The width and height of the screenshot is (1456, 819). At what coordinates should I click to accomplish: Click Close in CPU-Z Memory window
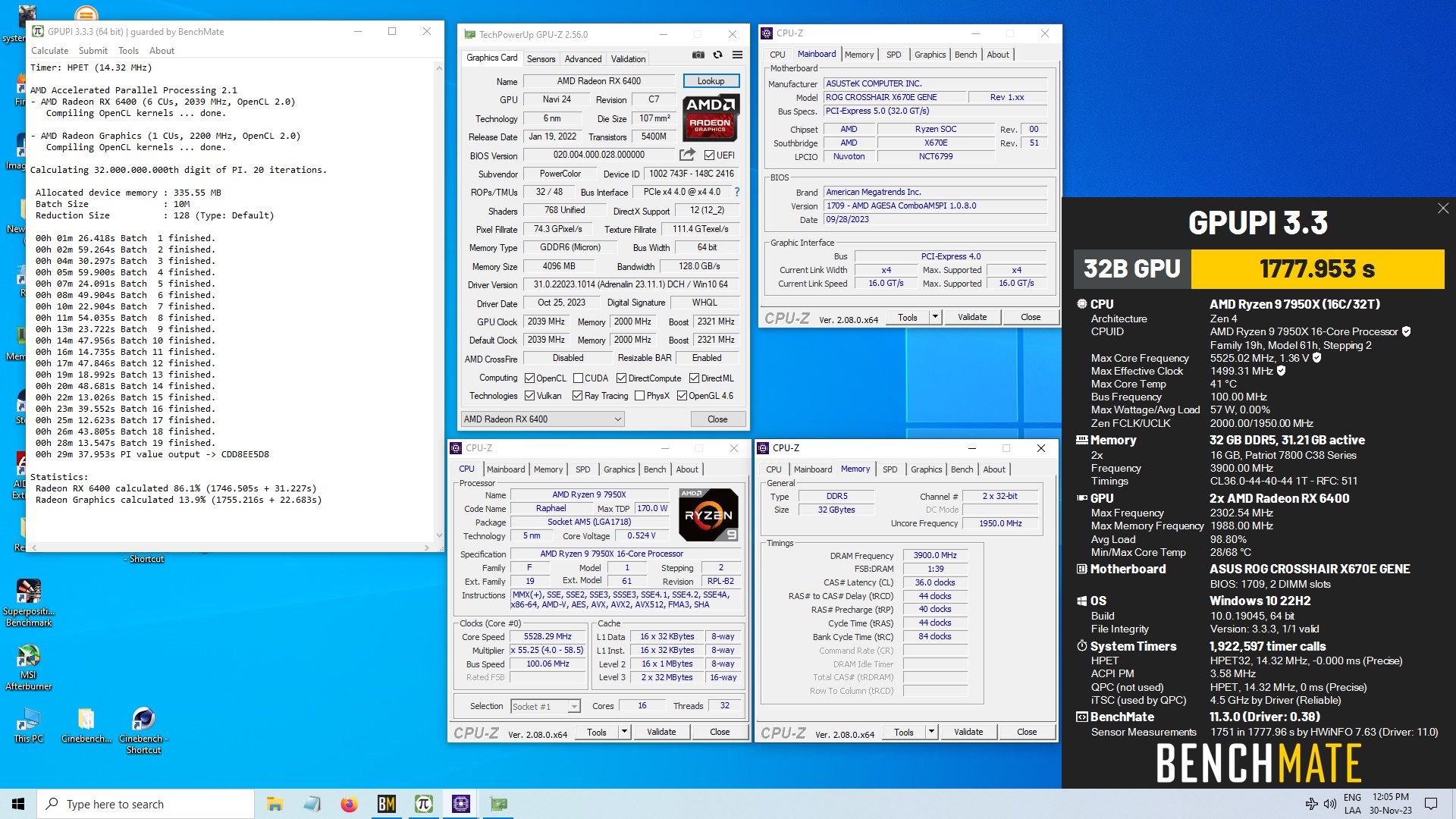click(1027, 732)
